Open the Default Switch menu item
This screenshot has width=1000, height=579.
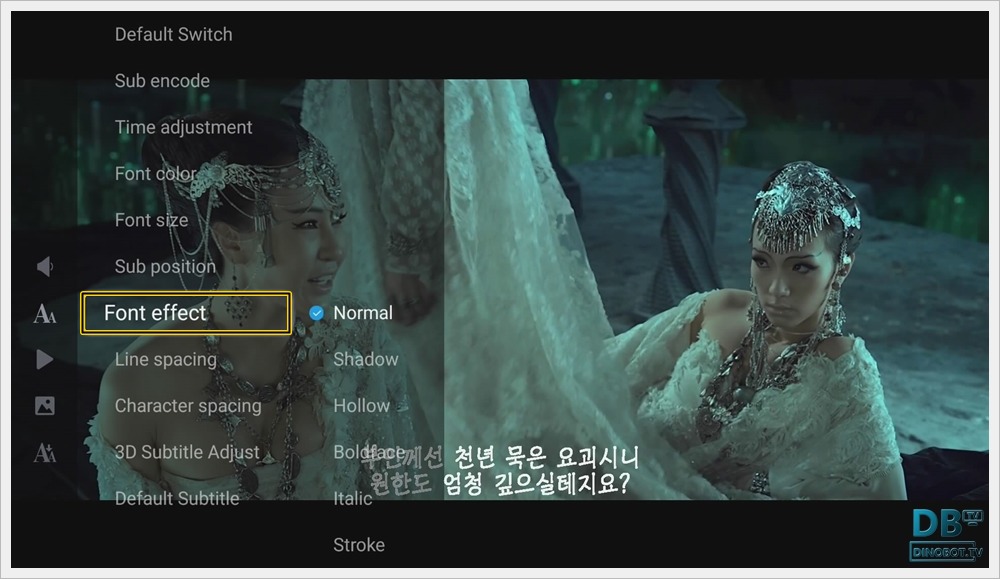click(173, 34)
